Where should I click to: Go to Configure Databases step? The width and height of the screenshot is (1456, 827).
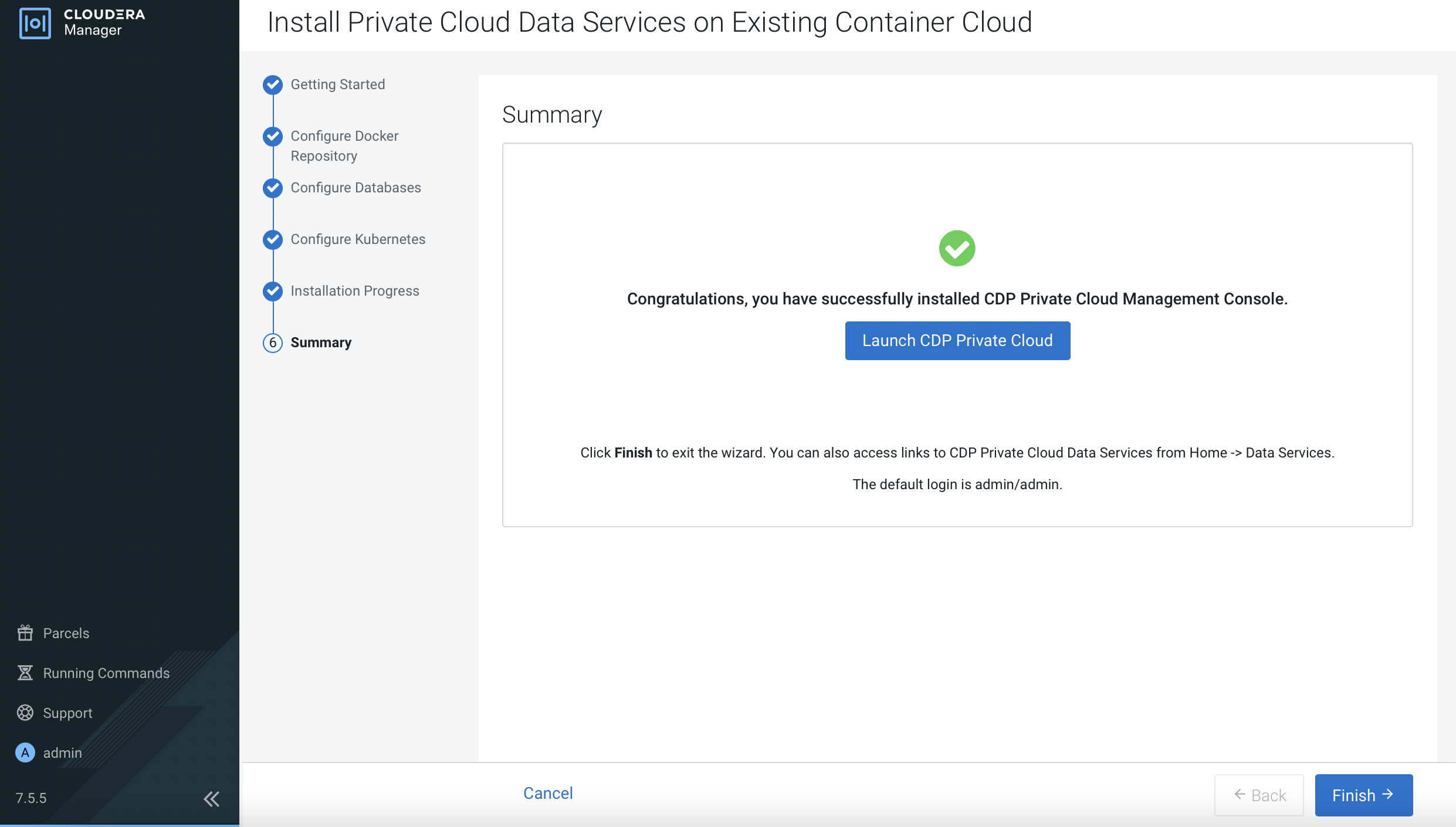355,188
